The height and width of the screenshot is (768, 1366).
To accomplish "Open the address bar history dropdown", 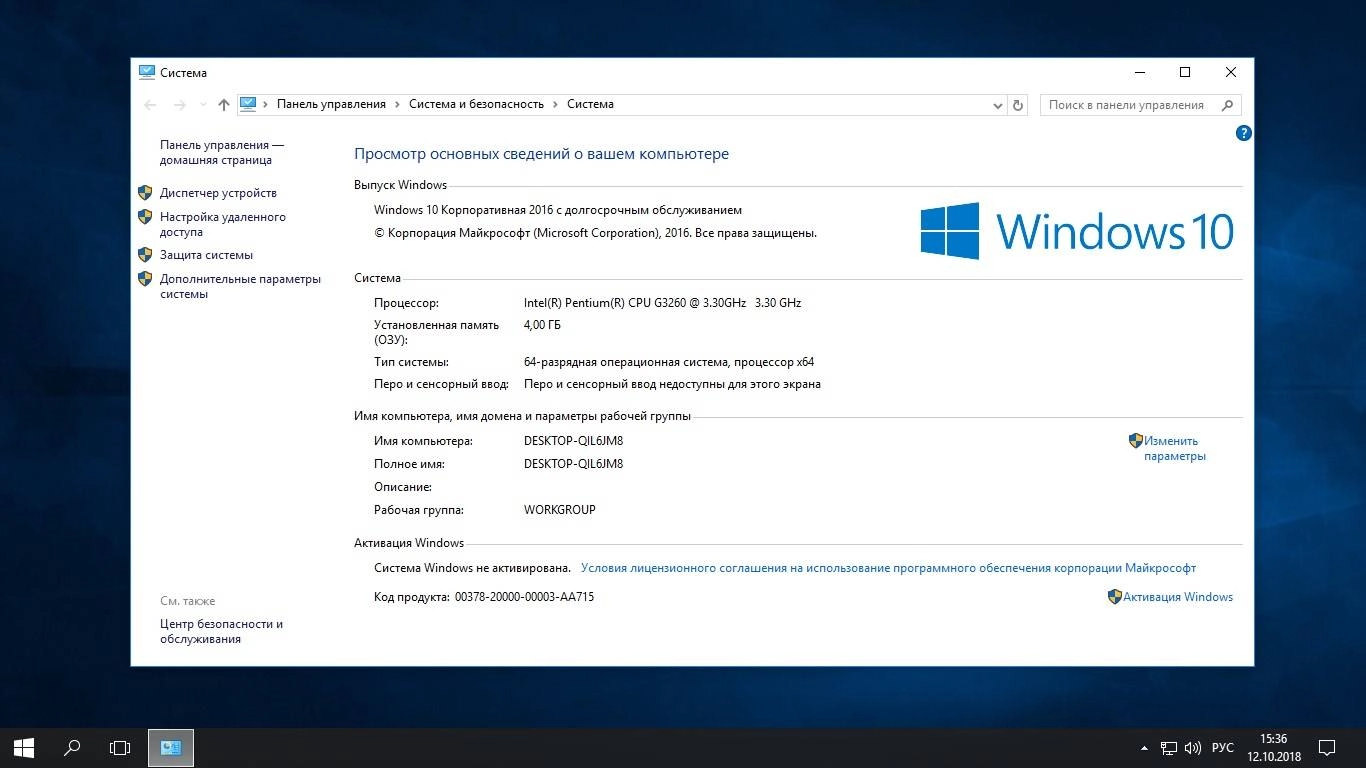I will tap(998, 105).
